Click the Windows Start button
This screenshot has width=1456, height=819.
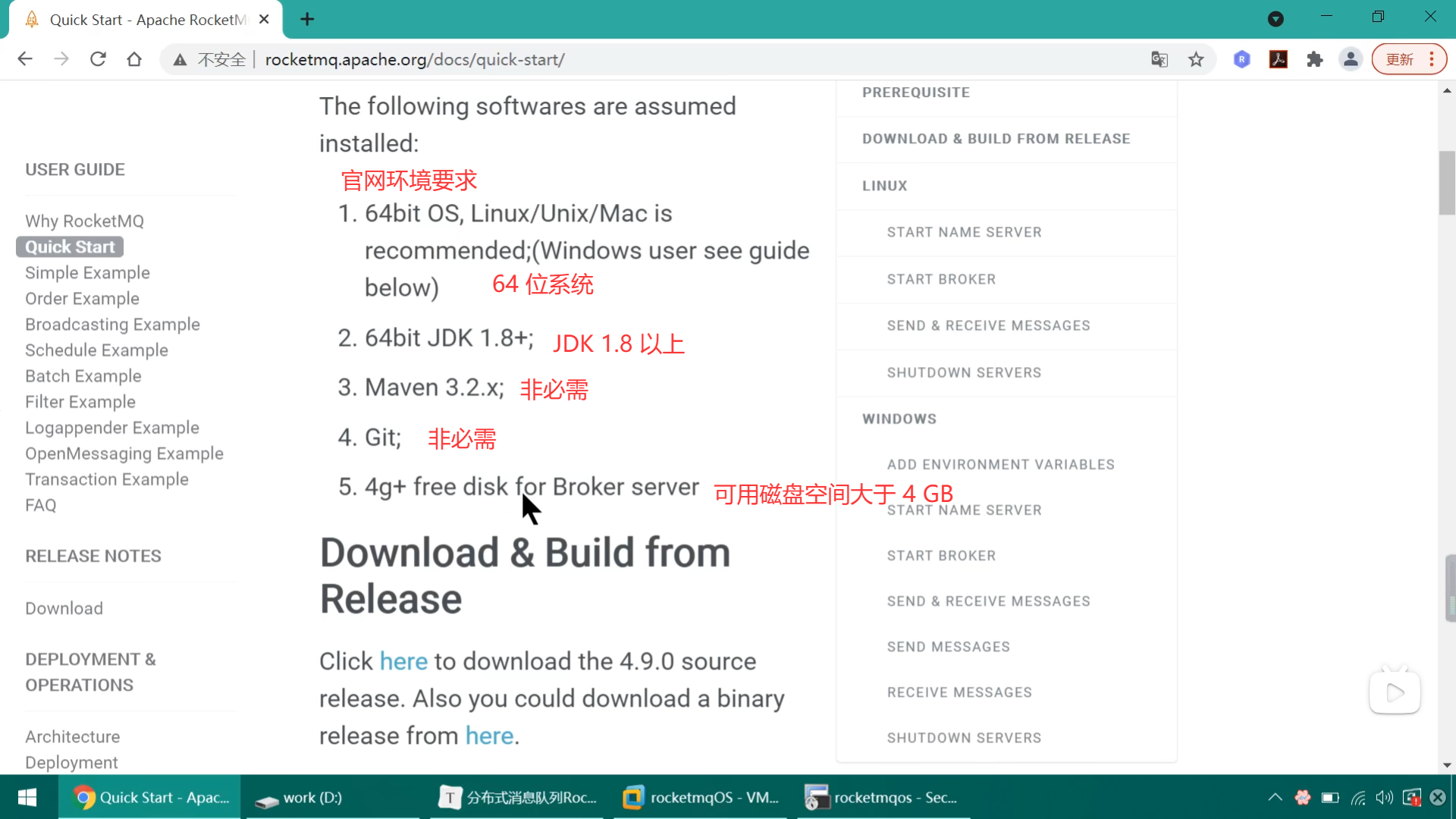coord(27,797)
